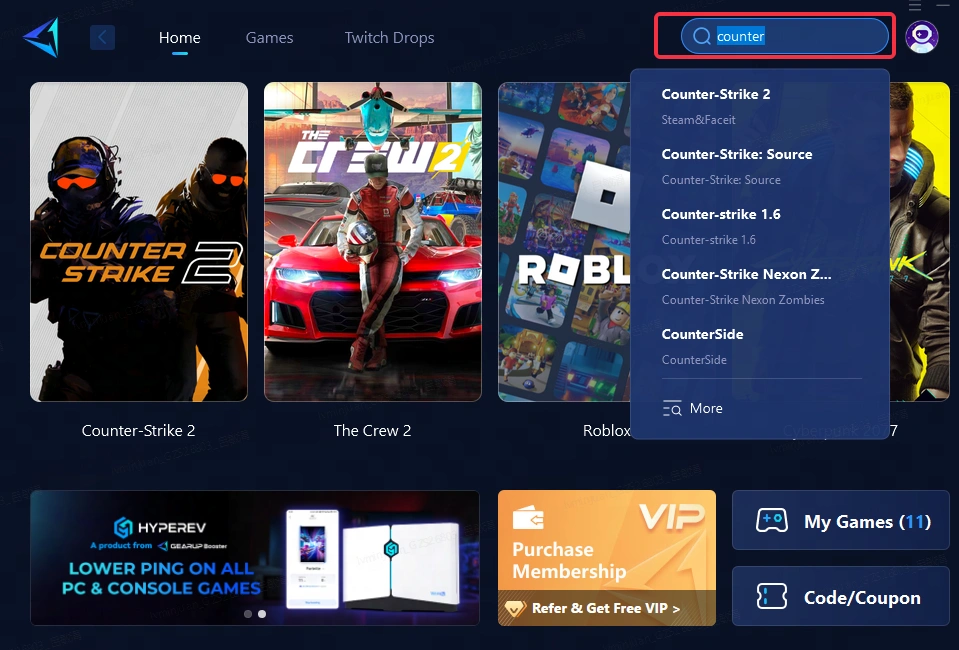Open the user avatar profile
The image size is (959, 650).
[x=922, y=37]
